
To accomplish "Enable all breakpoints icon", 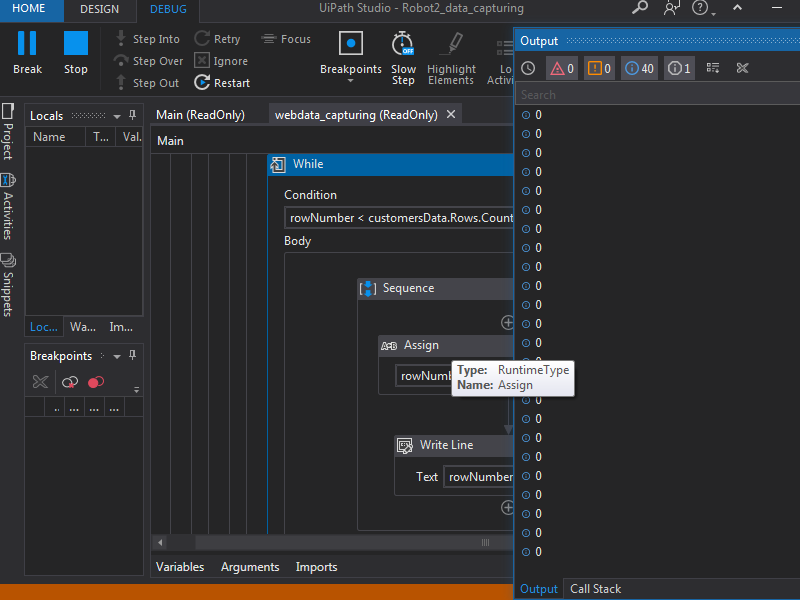I will [x=70, y=382].
